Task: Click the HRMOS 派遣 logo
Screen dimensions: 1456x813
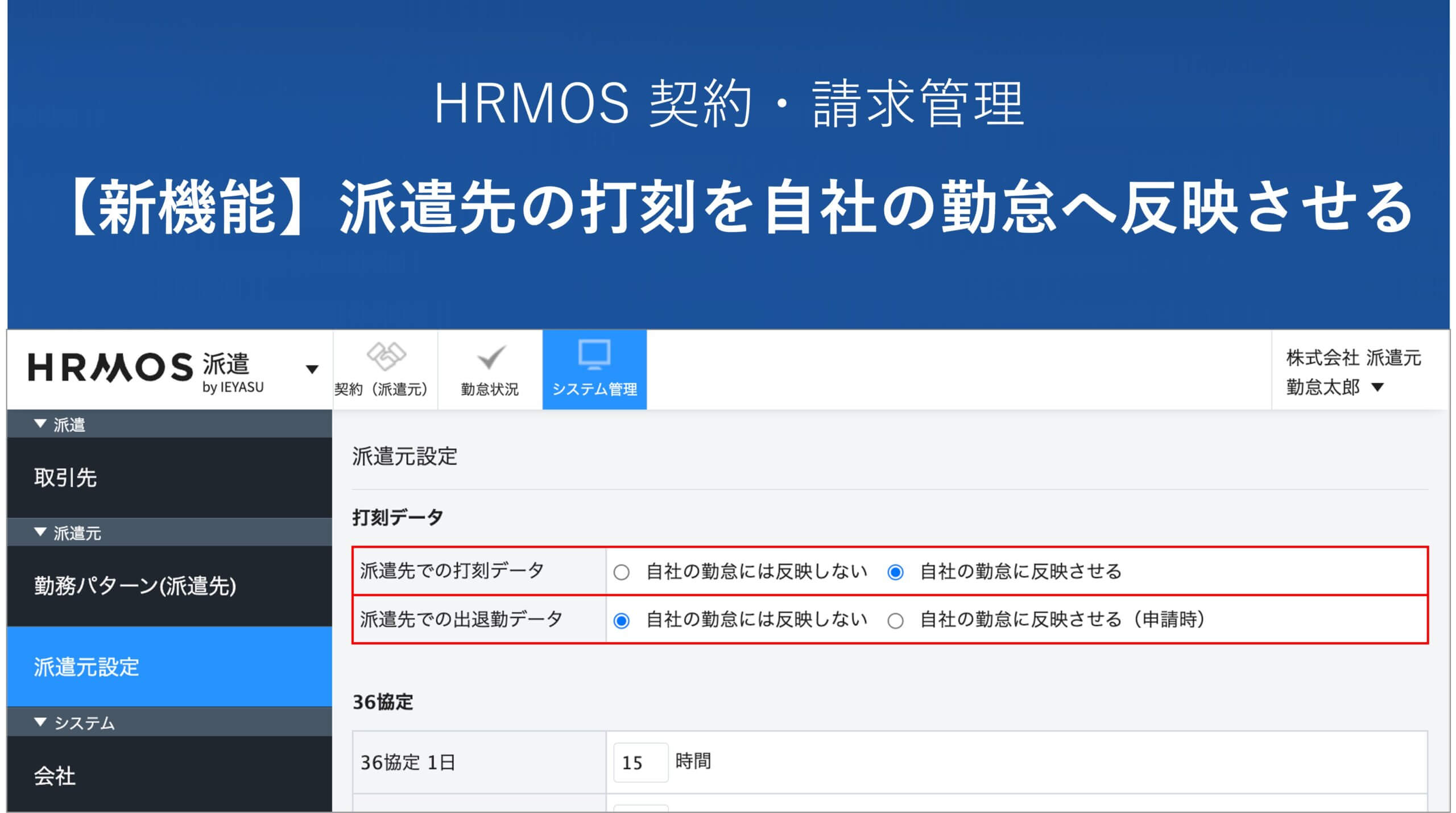Action: pyautogui.click(x=142, y=370)
